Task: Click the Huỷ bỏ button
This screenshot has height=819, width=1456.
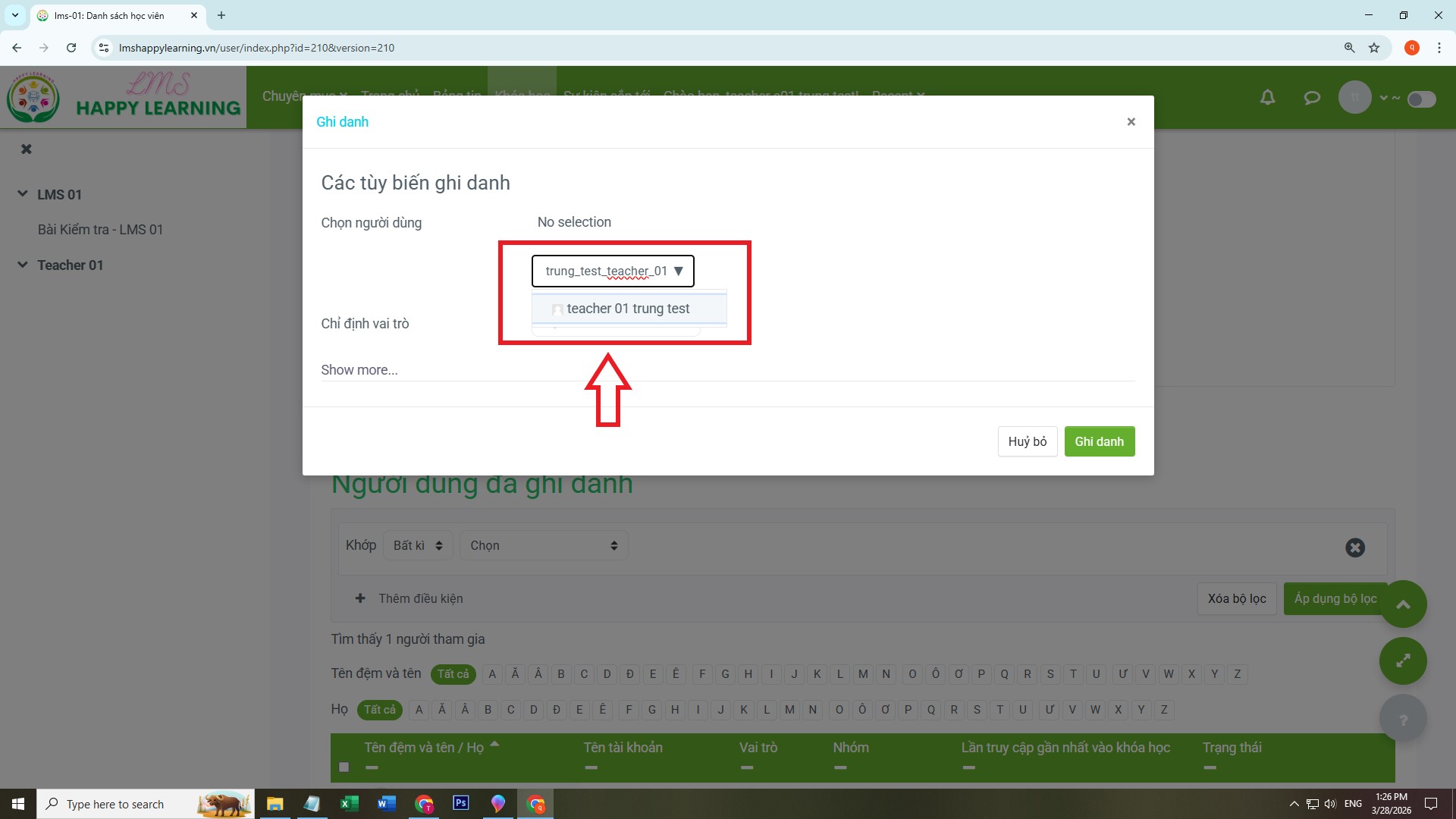Action: click(1027, 441)
